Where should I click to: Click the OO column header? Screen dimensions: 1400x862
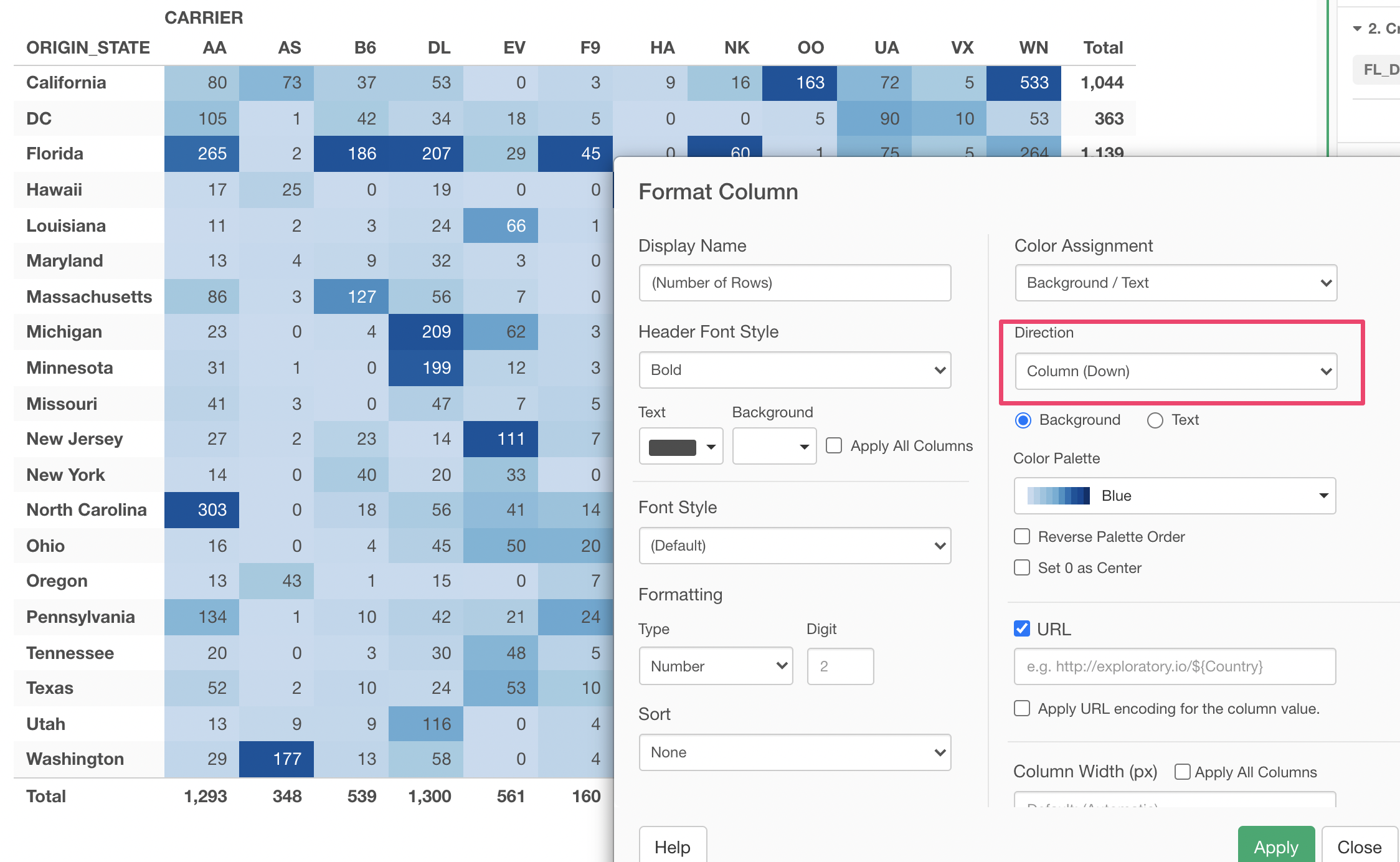click(811, 48)
